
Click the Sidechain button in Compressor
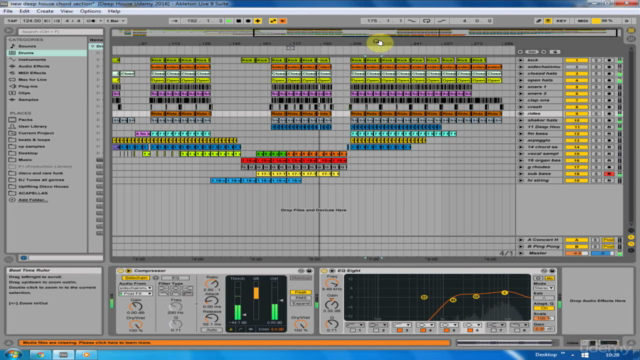(x=136, y=278)
